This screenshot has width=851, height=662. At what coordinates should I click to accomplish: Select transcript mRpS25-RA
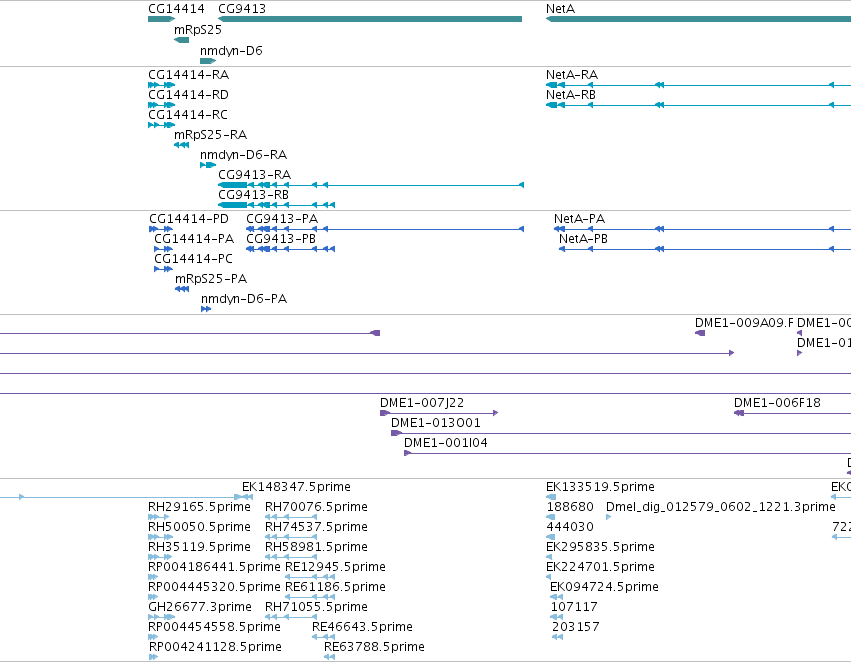[211, 135]
